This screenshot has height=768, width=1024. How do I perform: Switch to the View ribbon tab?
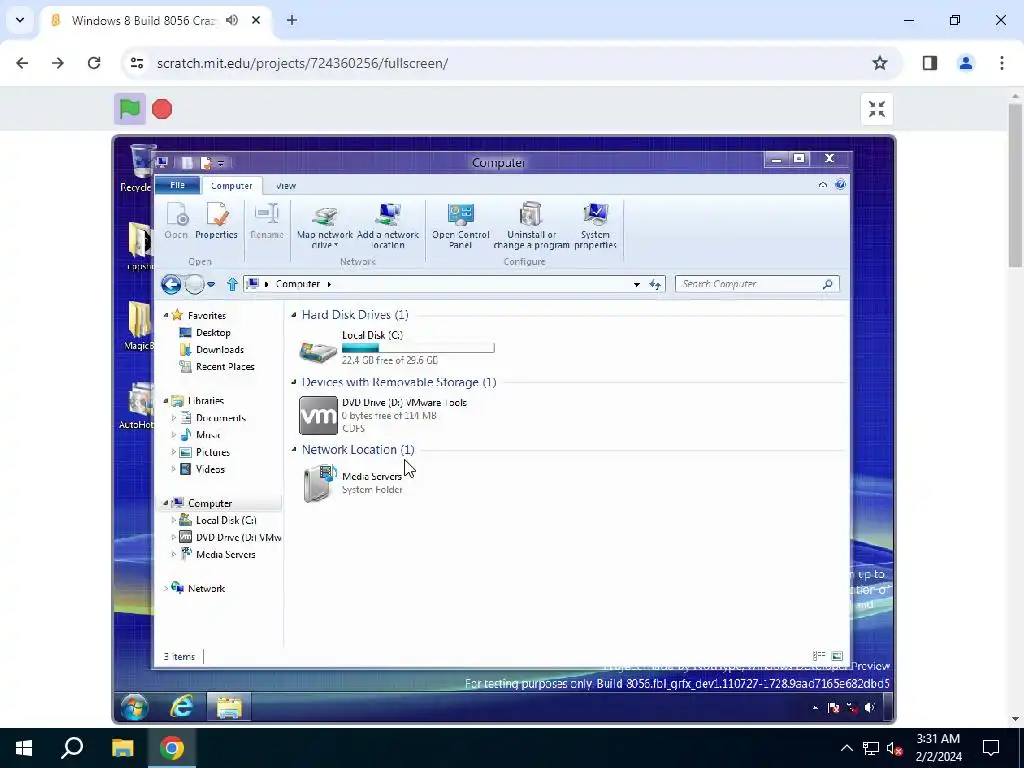coord(286,186)
